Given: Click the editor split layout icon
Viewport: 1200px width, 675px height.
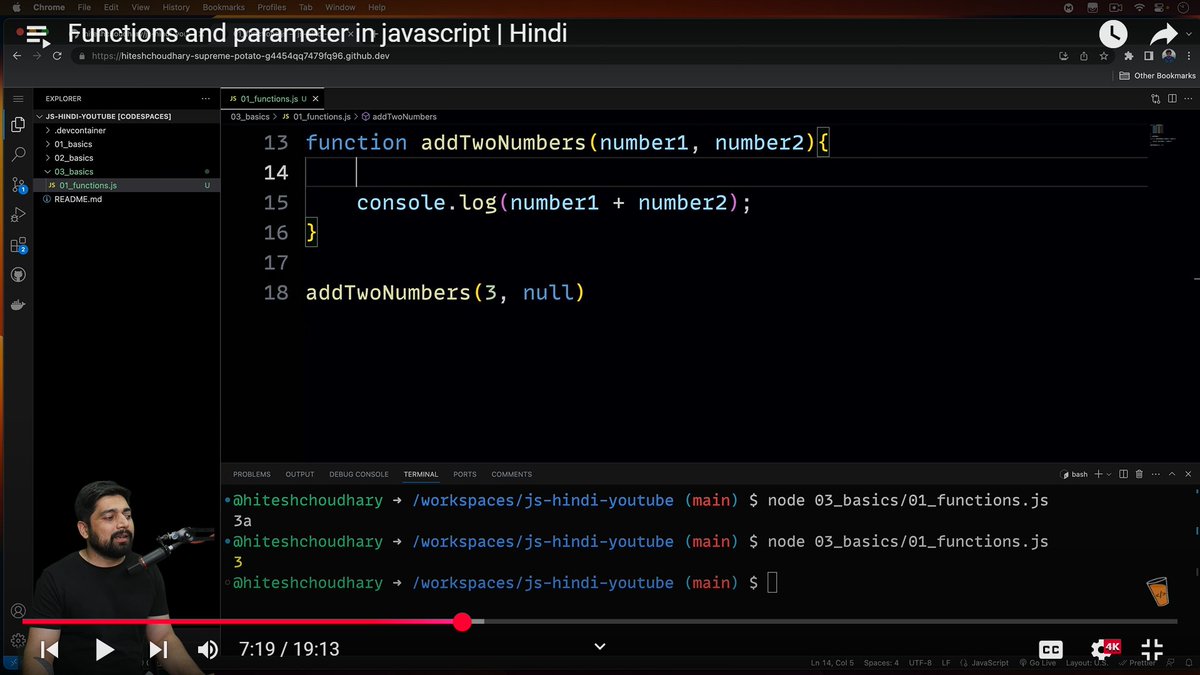Looking at the screenshot, I should [1171, 98].
